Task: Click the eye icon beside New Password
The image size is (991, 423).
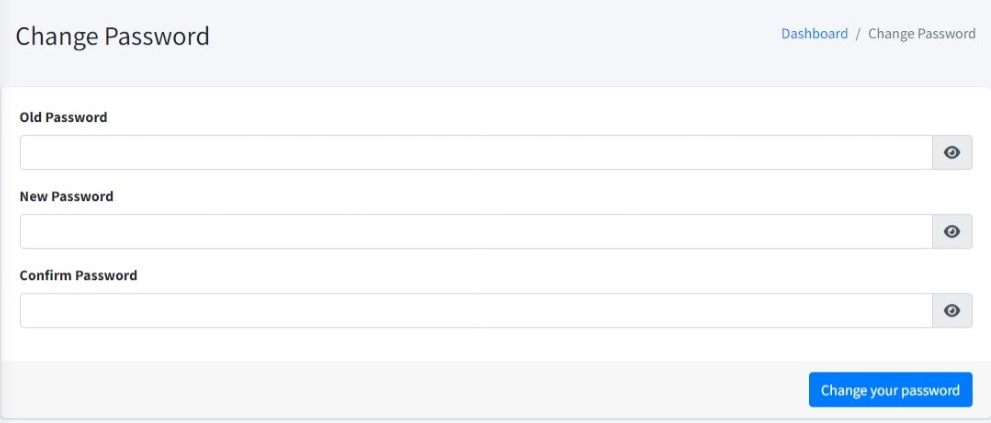Action: pos(952,232)
